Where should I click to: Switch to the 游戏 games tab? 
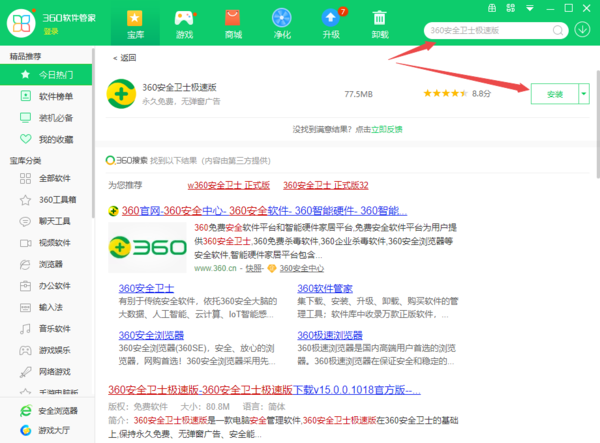click(184, 22)
